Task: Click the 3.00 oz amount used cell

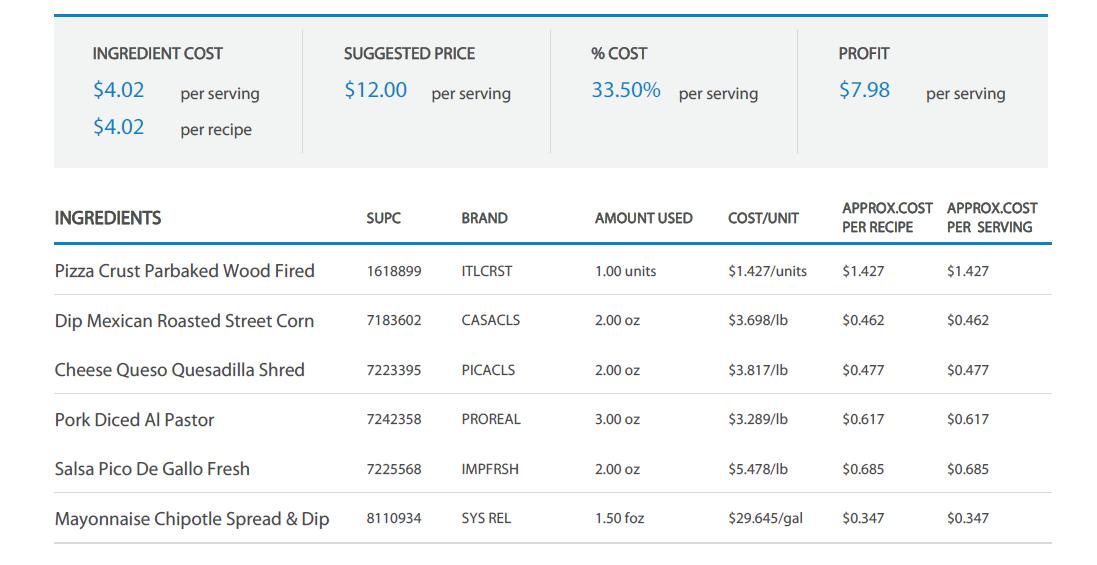Action: (x=617, y=420)
